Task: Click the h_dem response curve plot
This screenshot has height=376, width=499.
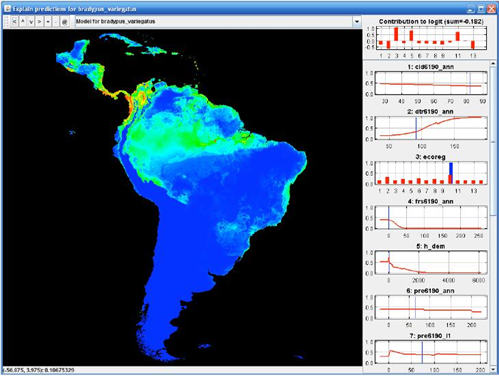Action: click(431, 262)
